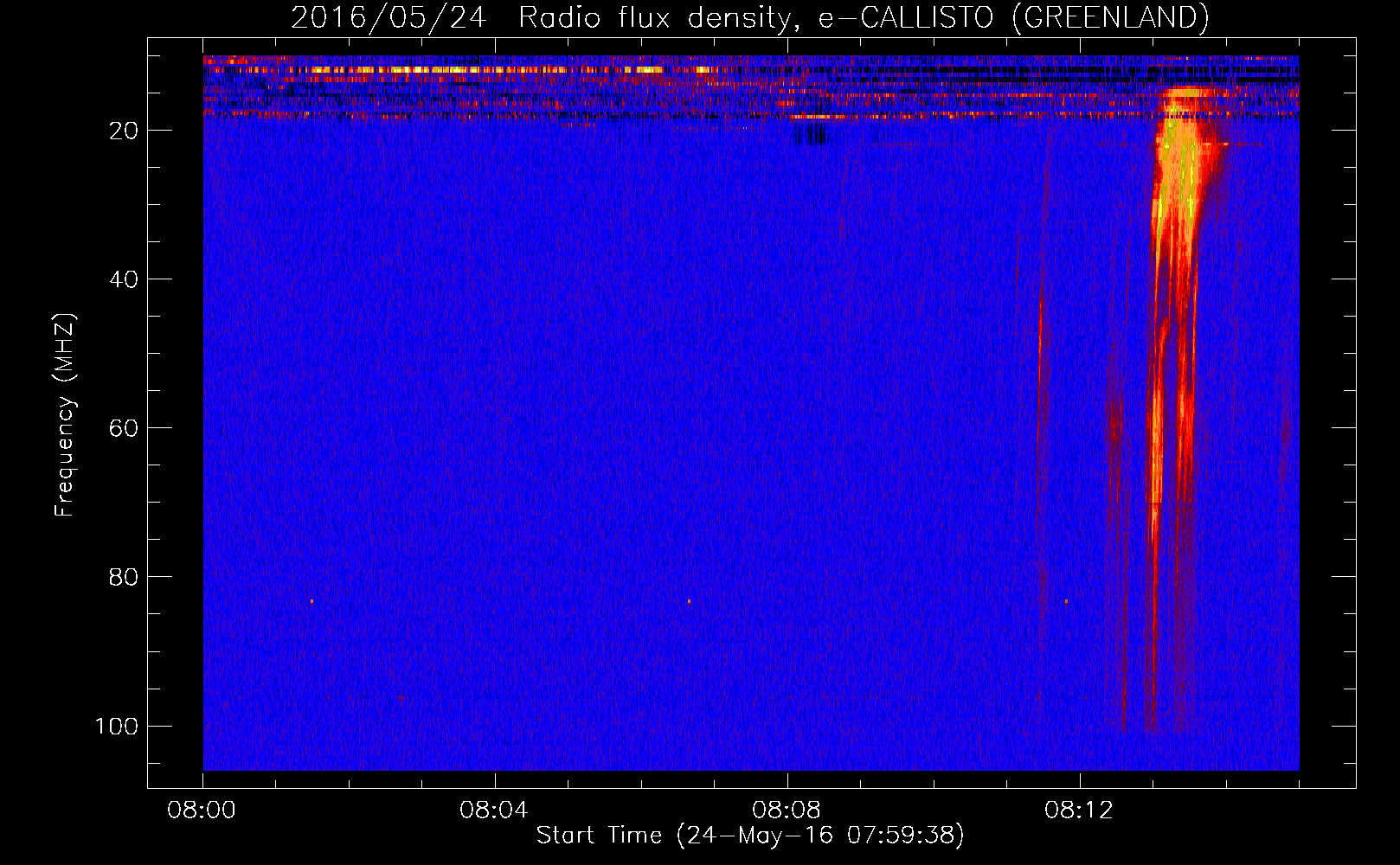1400x865 pixels.
Task: Click the "60" frequency tick label
Action: pos(124,428)
